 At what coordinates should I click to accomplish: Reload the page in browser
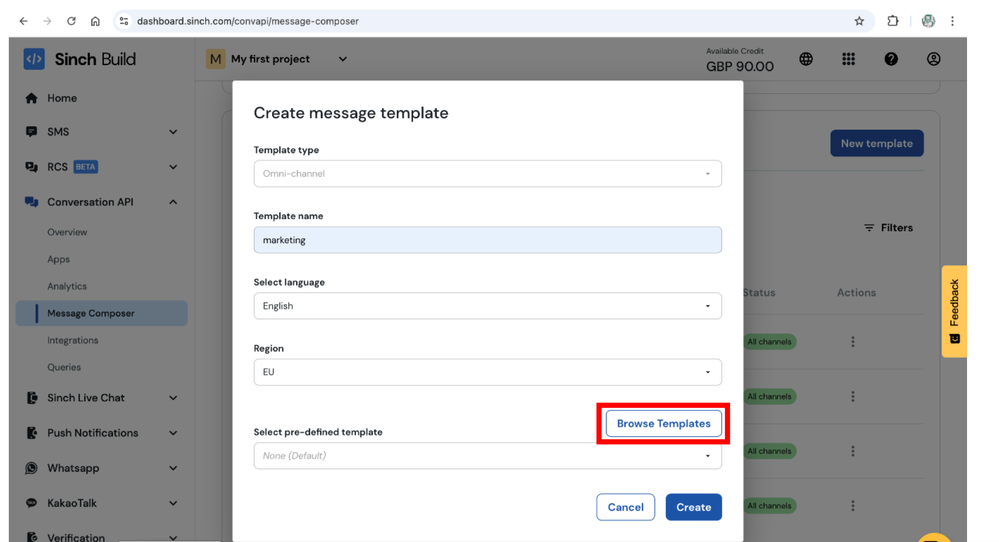click(x=71, y=21)
